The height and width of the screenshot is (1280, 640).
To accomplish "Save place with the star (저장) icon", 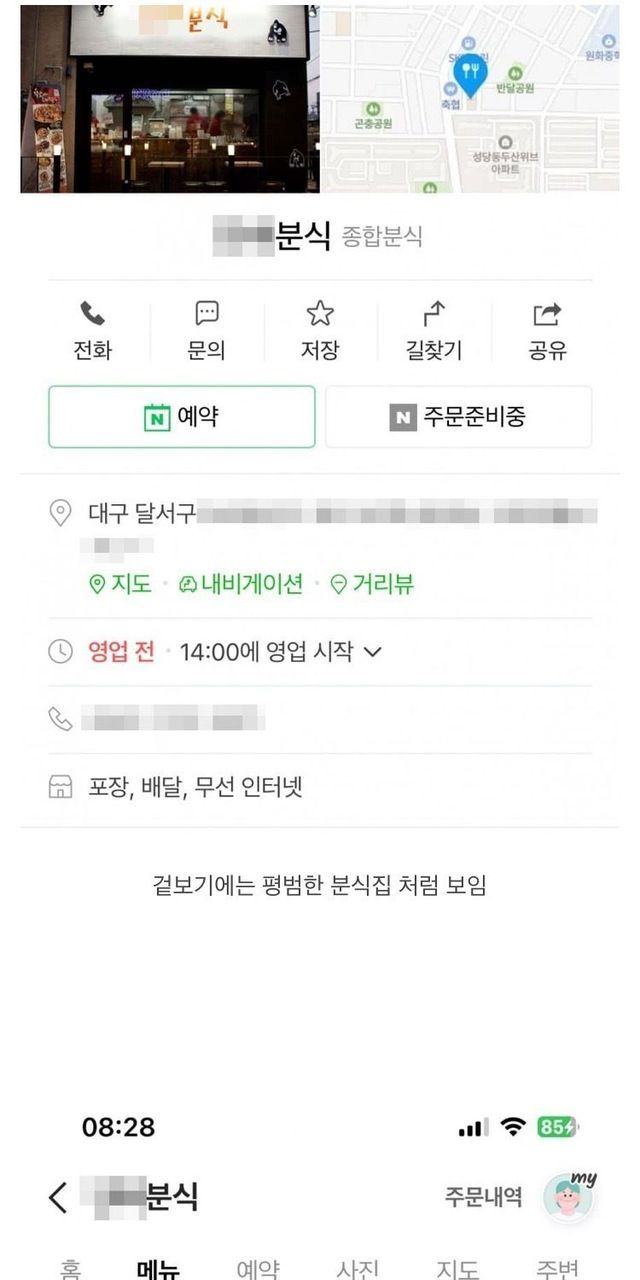I will (320, 315).
